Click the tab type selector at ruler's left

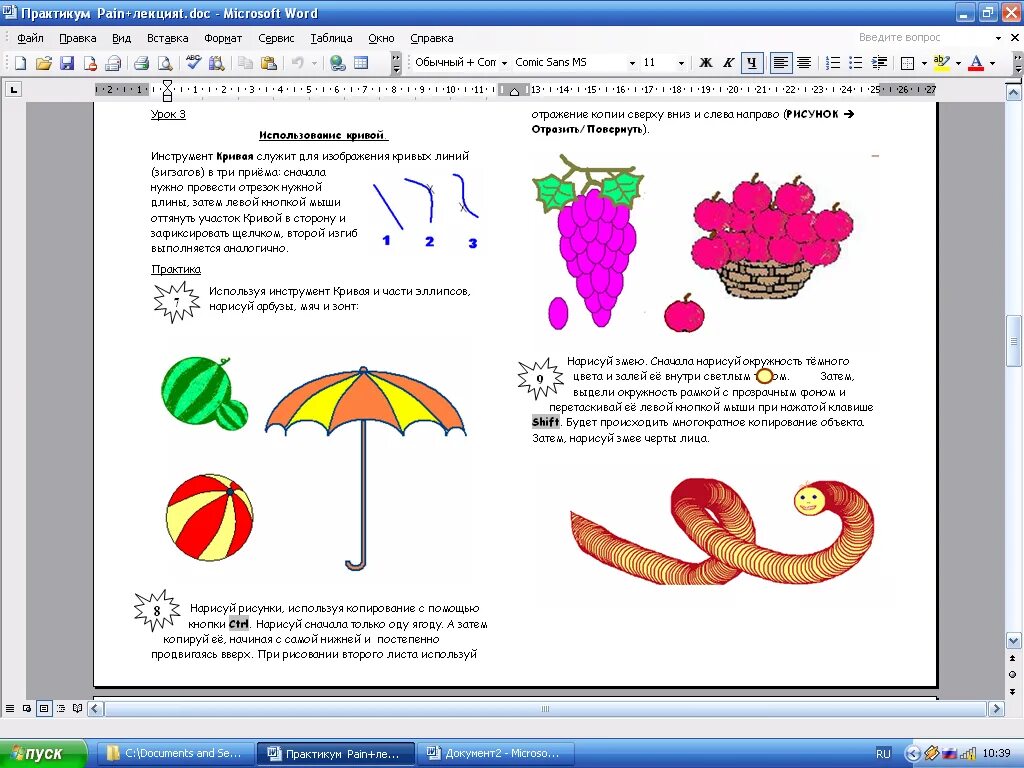pyautogui.click(x=14, y=89)
